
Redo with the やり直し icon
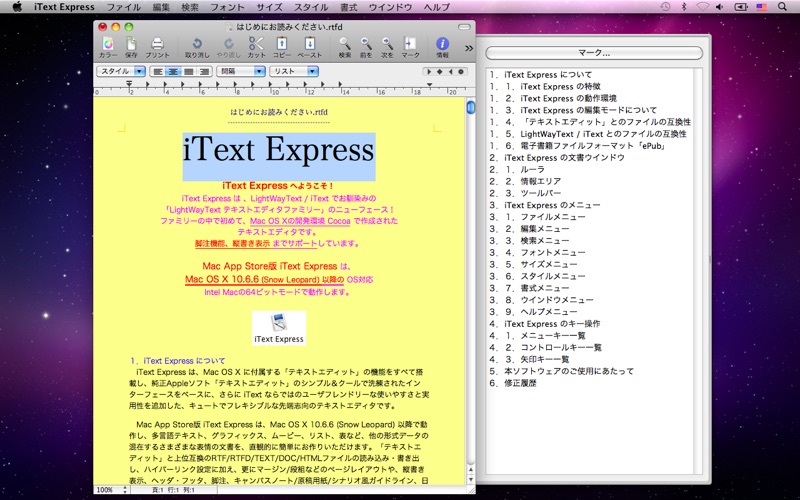[228, 47]
